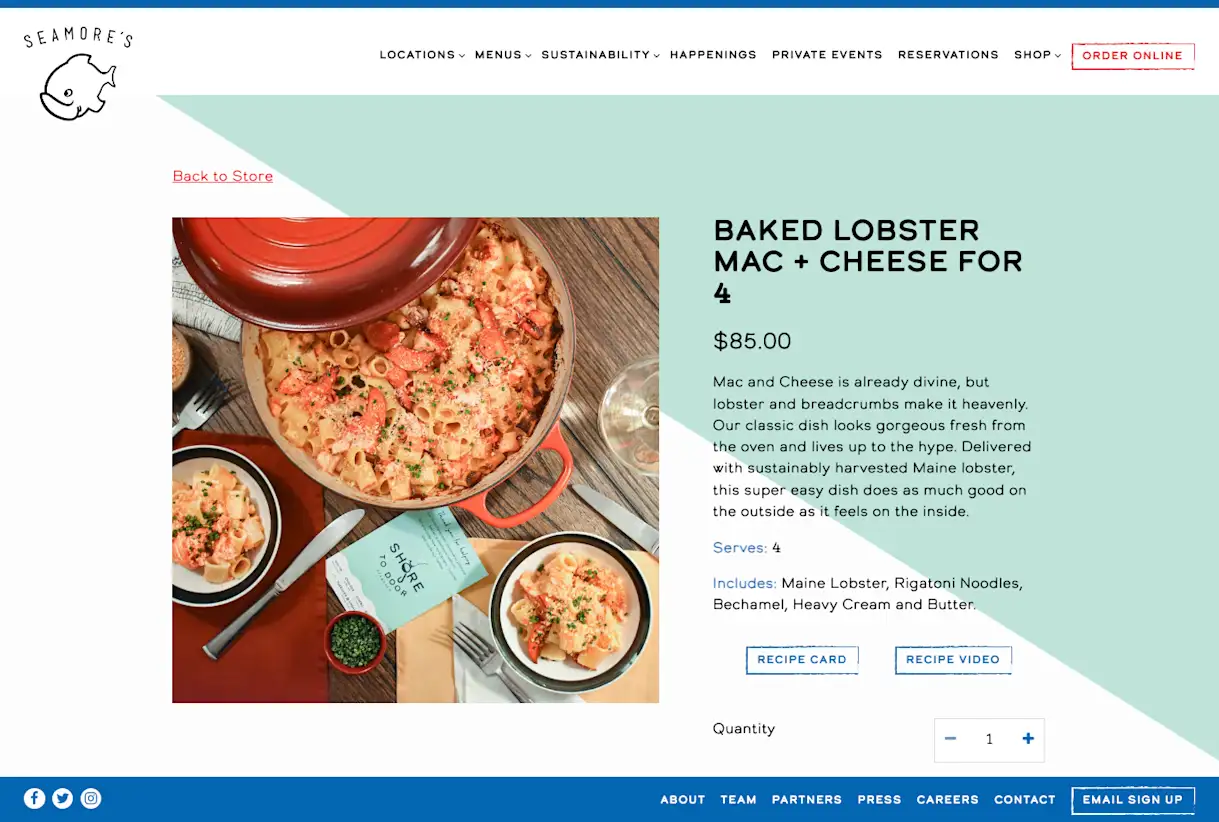The height and width of the screenshot is (822, 1219).
Task: Decrease quantity with the minus icon
Action: tap(951, 739)
